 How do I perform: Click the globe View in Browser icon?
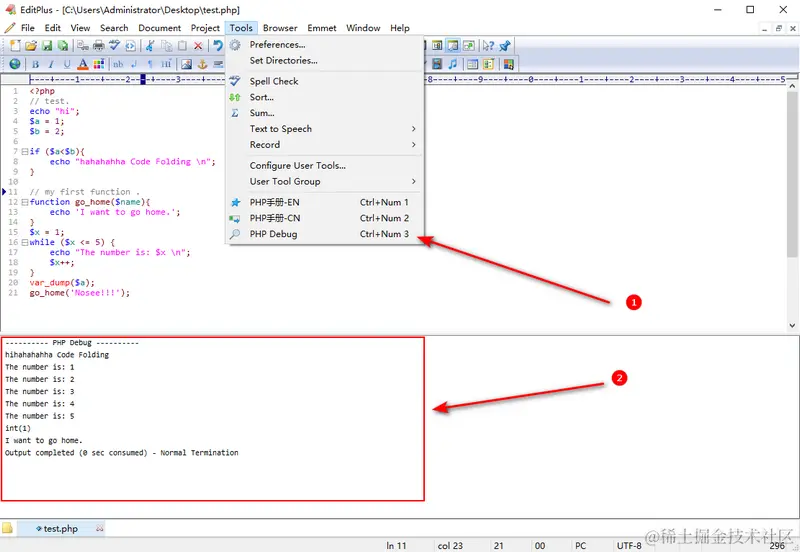point(15,64)
